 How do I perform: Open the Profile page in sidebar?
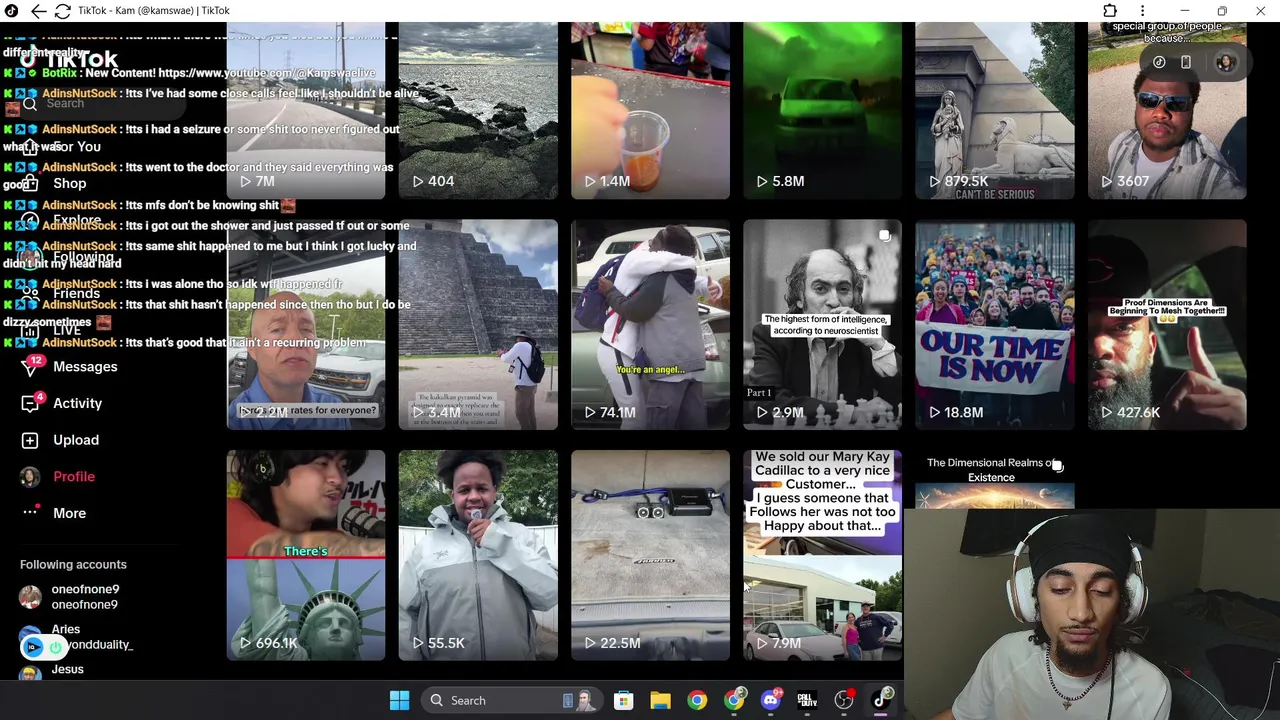pyautogui.click(x=74, y=477)
